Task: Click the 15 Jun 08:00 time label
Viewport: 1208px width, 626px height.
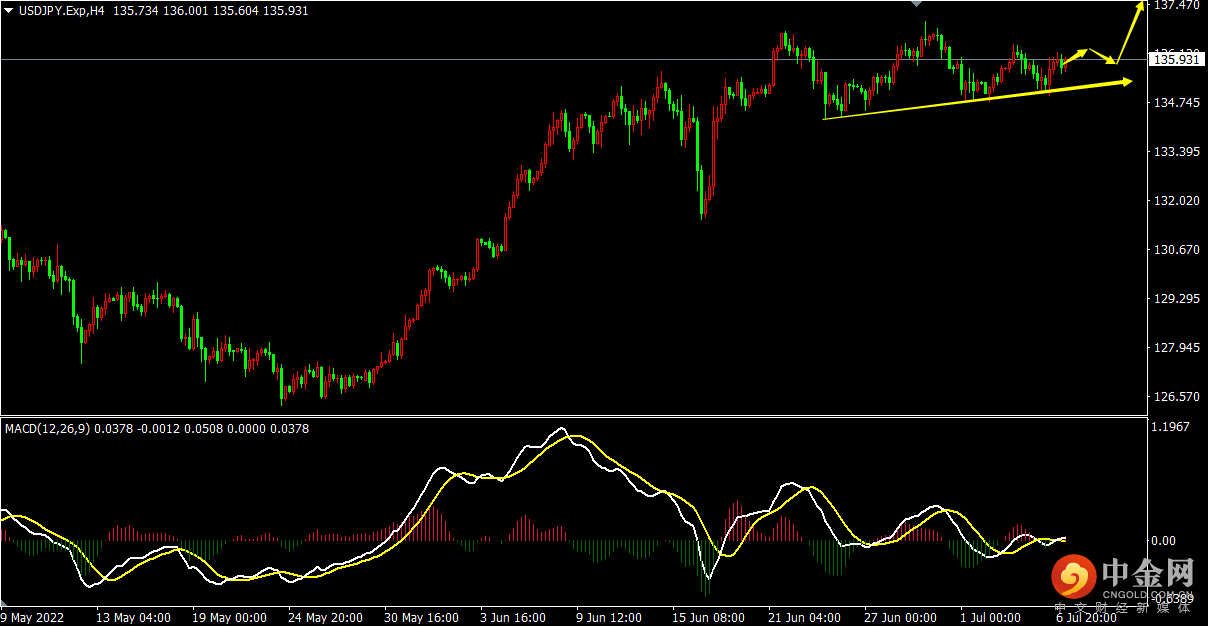Action: point(709,618)
